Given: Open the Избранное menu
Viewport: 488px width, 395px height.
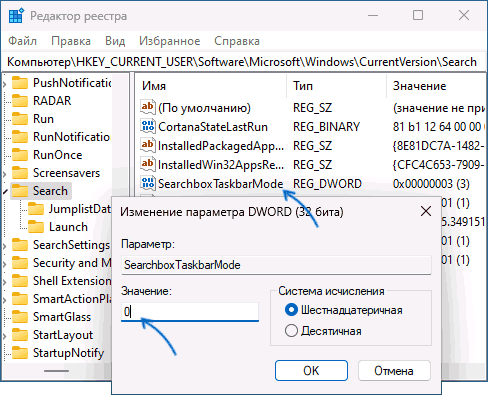Looking at the screenshot, I should click(x=170, y=41).
